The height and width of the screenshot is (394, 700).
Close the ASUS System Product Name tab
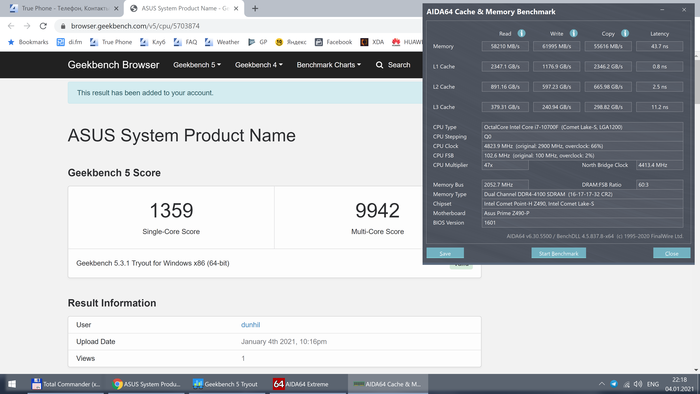(236, 8)
